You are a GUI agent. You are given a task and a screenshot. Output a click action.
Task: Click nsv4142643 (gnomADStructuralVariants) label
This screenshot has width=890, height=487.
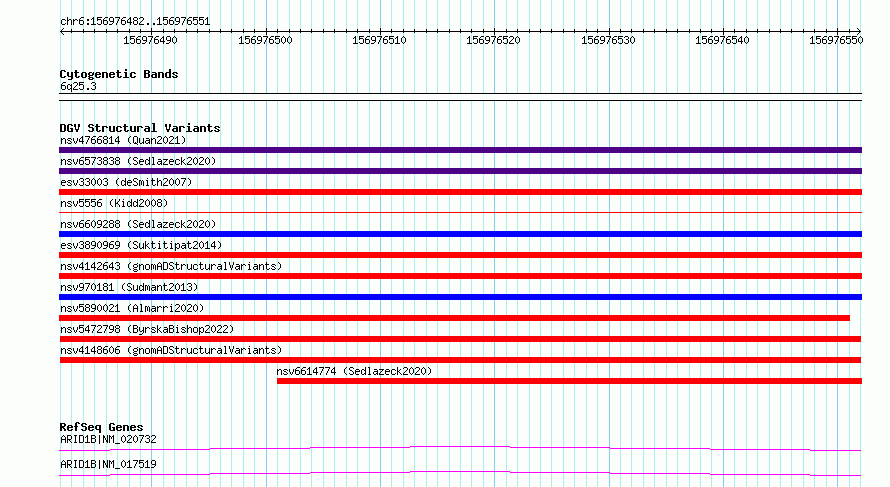(x=171, y=266)
